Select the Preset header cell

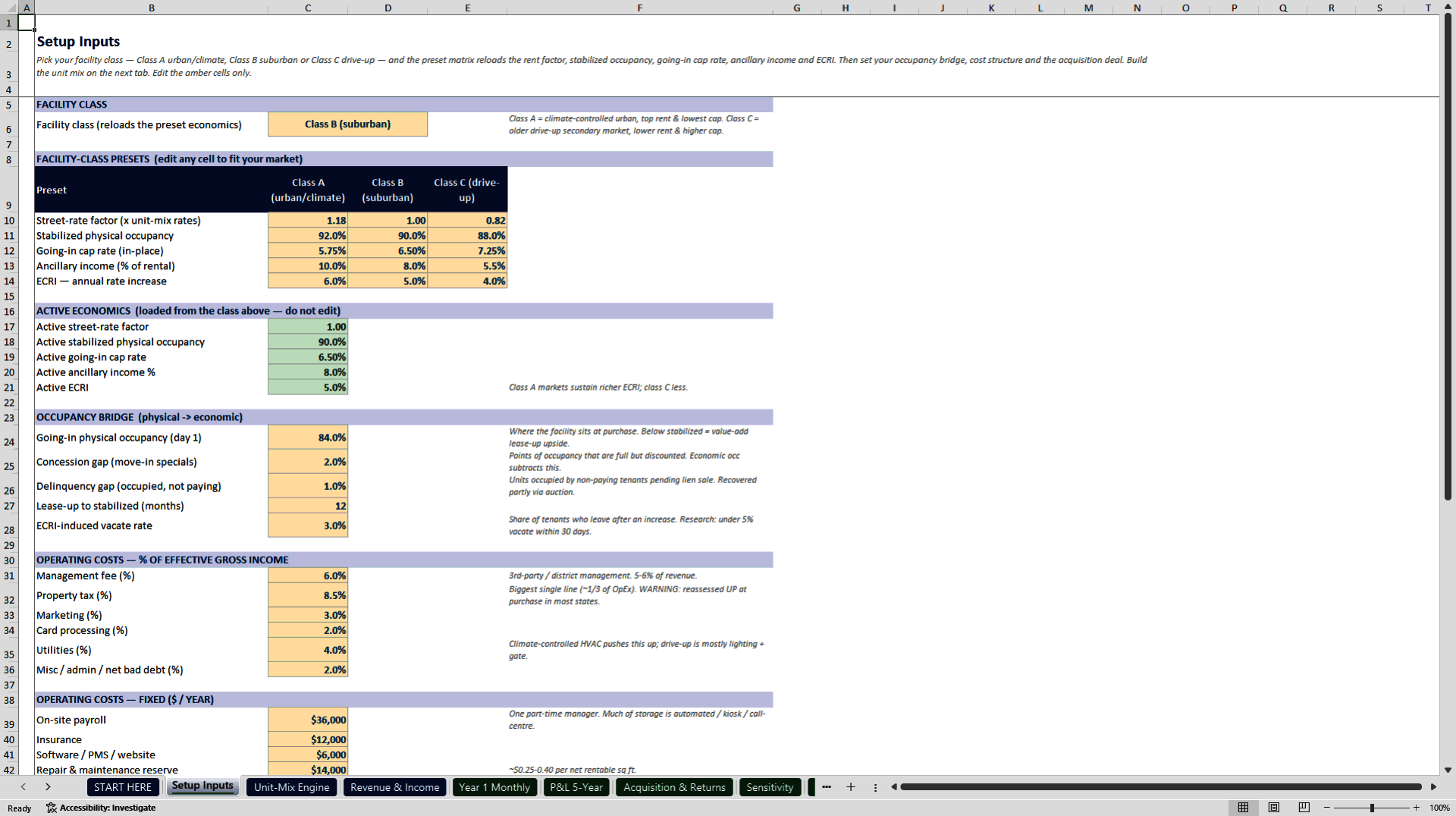coord(151,190)
